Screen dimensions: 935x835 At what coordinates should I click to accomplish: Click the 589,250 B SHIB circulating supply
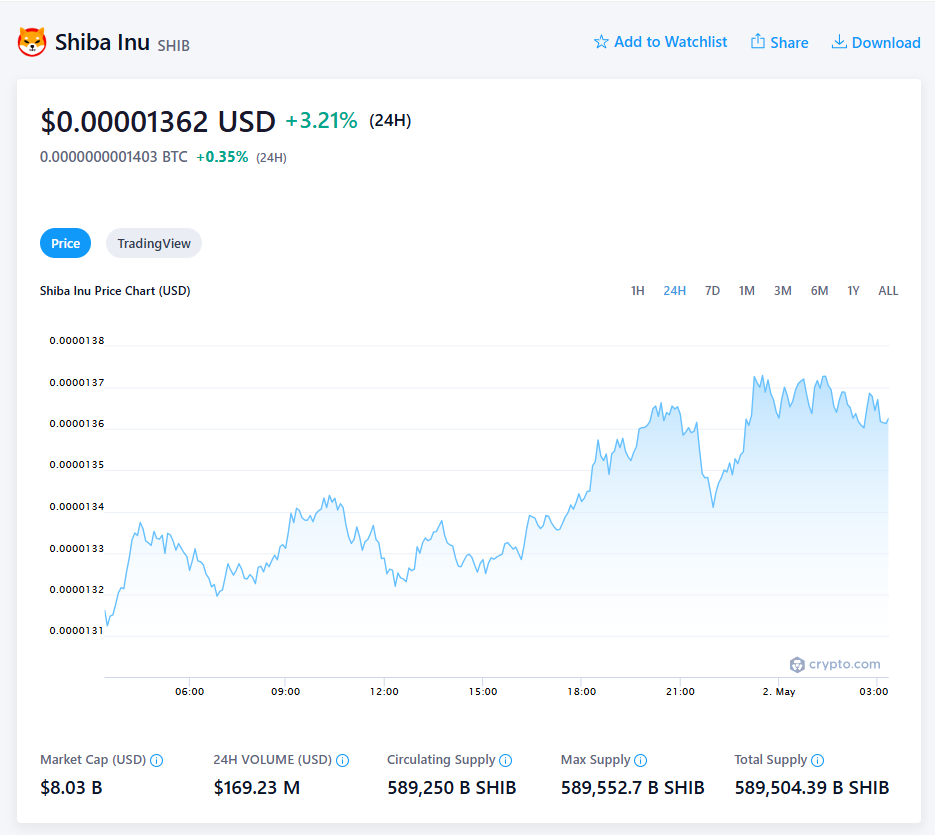click(451, 788)
